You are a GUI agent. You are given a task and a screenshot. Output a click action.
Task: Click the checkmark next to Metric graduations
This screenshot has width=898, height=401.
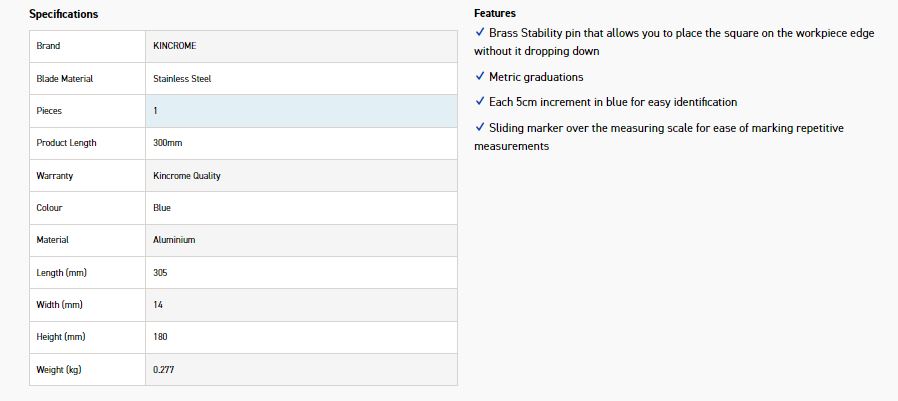coord(480,77)
